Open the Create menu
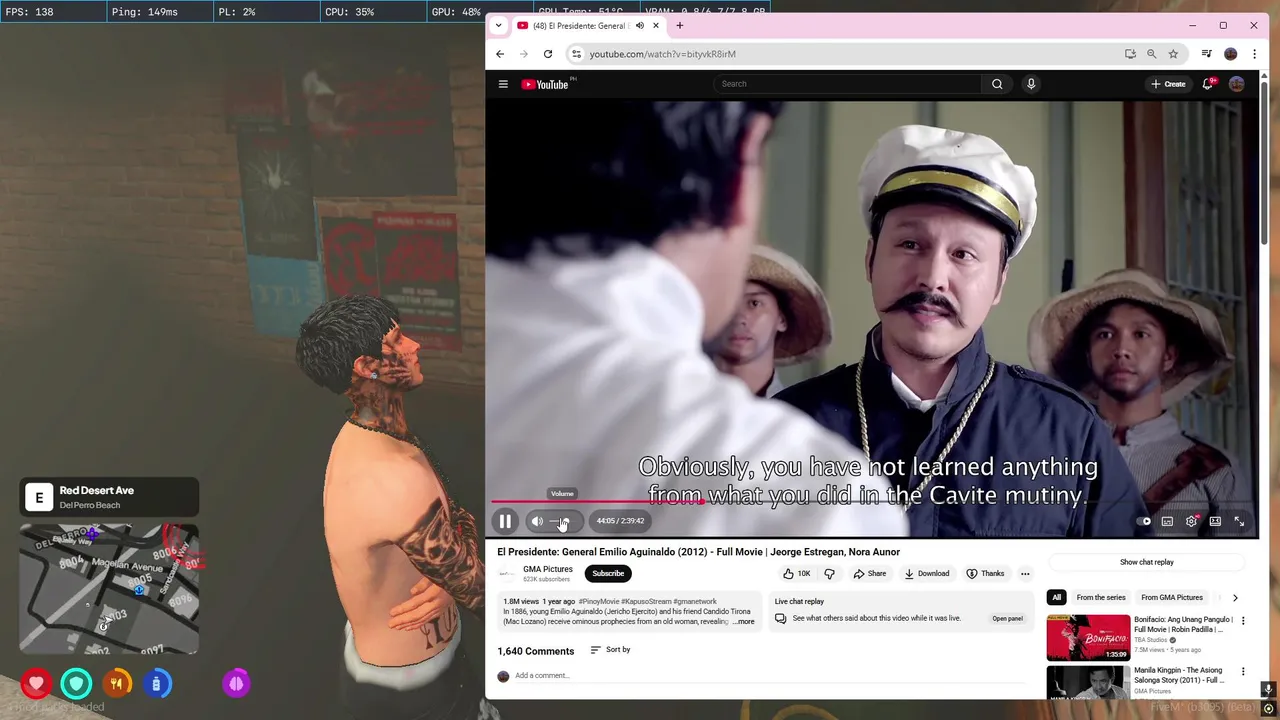 [x=1168, y=84]
